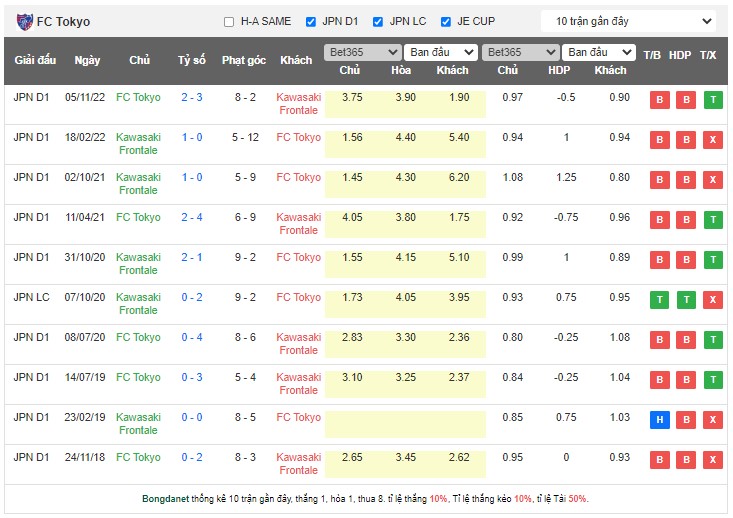This screenshot has width=733, height=518.
Task: Click the red X badge in 18/02/22 row
Action: pyautogui.click(x=711, y=140)
